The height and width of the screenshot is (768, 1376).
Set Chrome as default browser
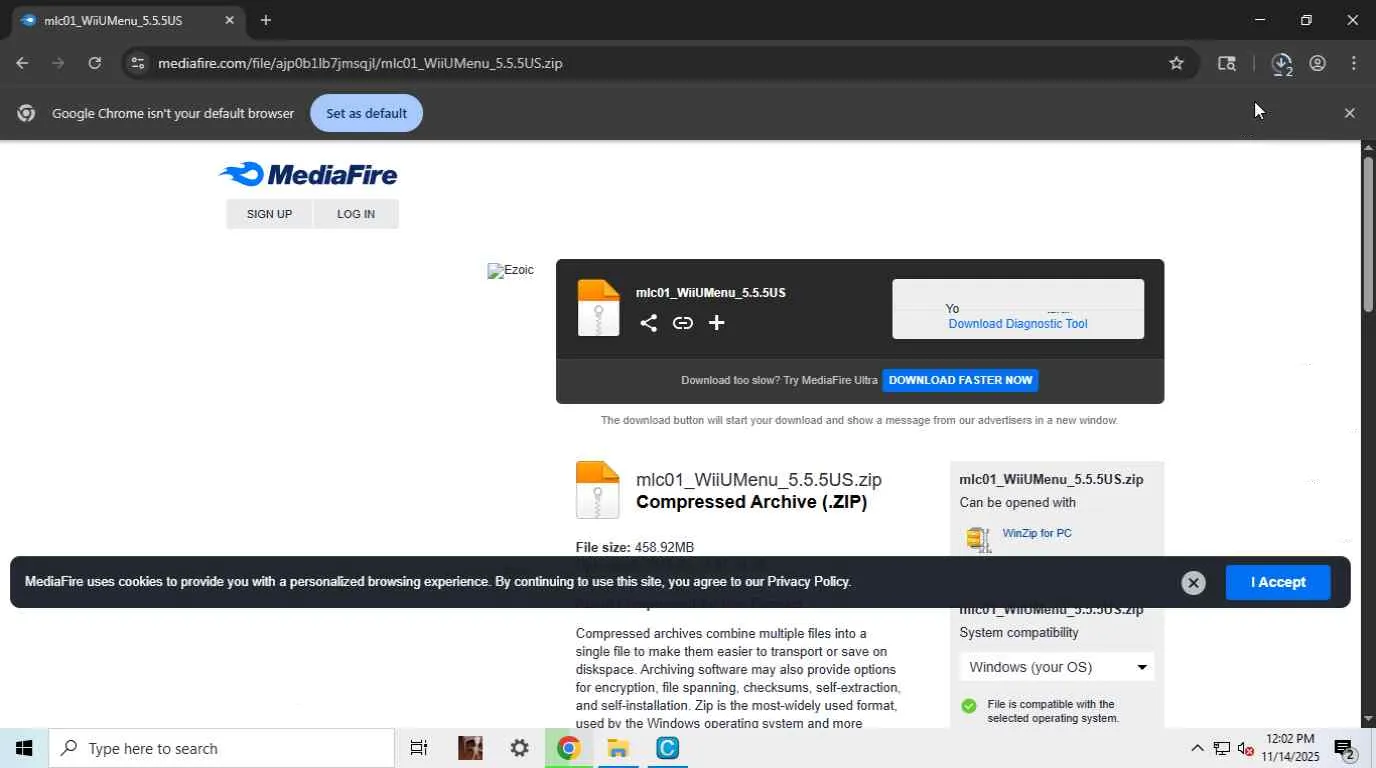click(366, 113)
